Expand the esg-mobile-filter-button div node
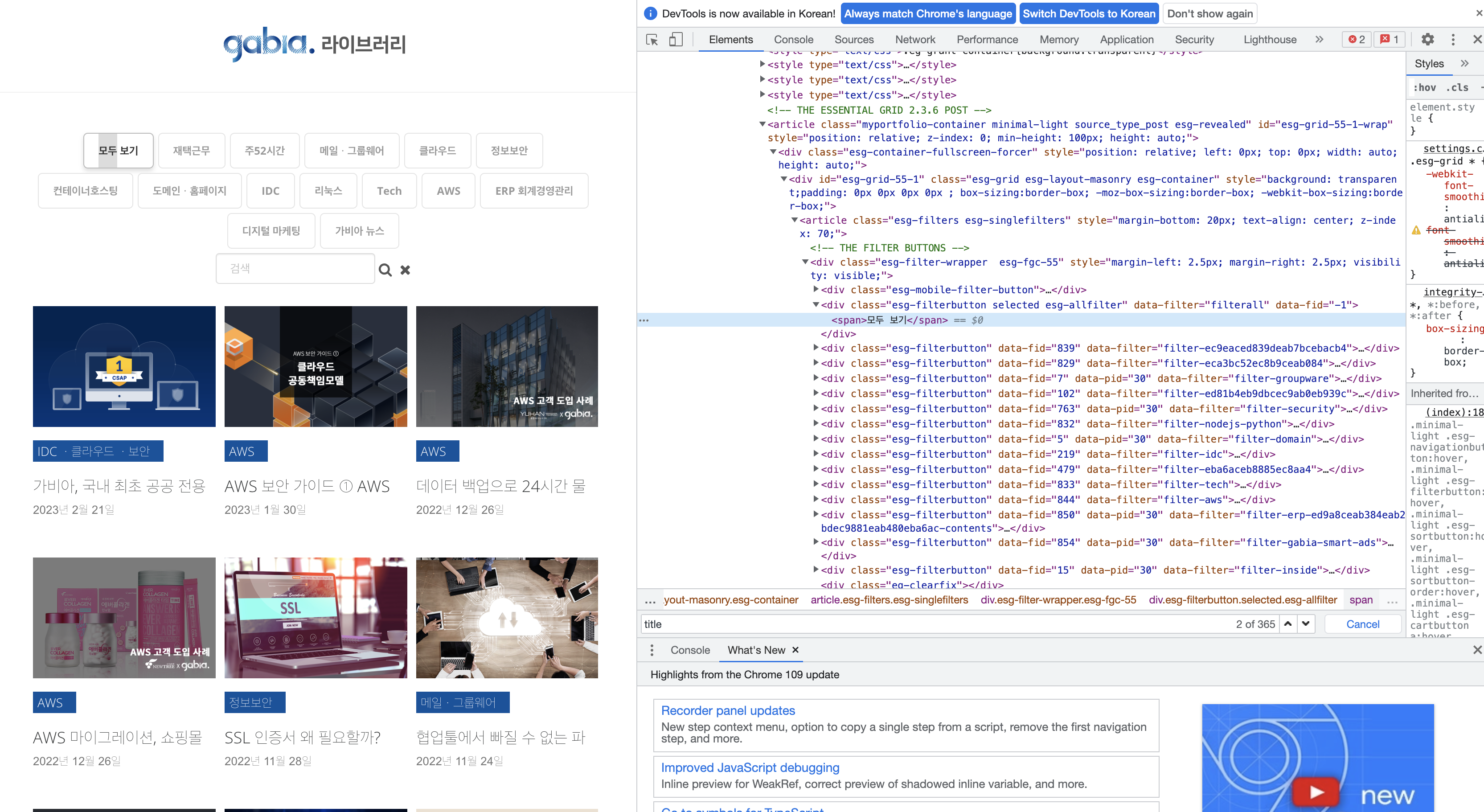The height and width of the screenshot is (812, 1484). [x=816, y=289]
